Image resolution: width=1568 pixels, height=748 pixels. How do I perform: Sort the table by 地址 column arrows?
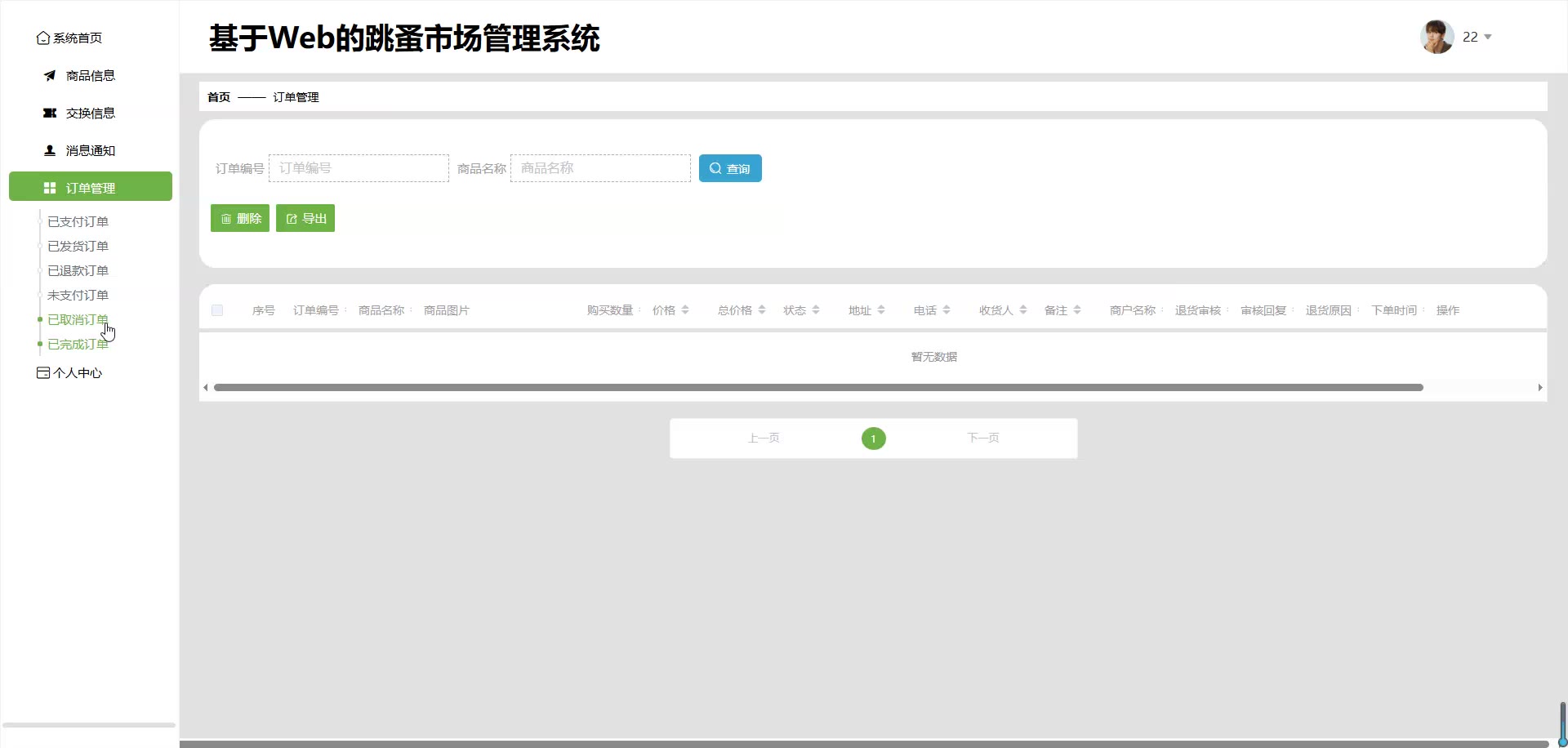(x=881, y=310)
